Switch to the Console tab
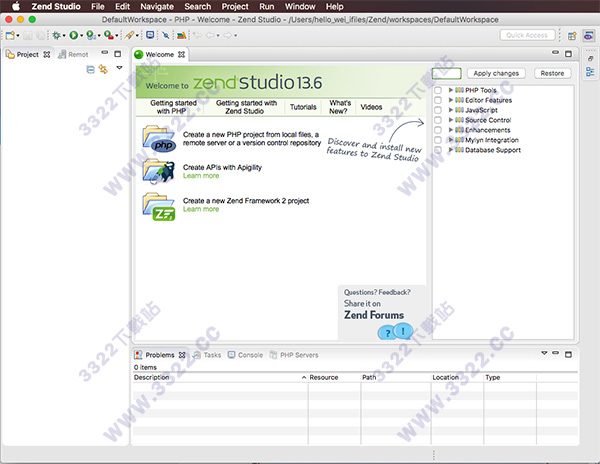 coord(246,355)
